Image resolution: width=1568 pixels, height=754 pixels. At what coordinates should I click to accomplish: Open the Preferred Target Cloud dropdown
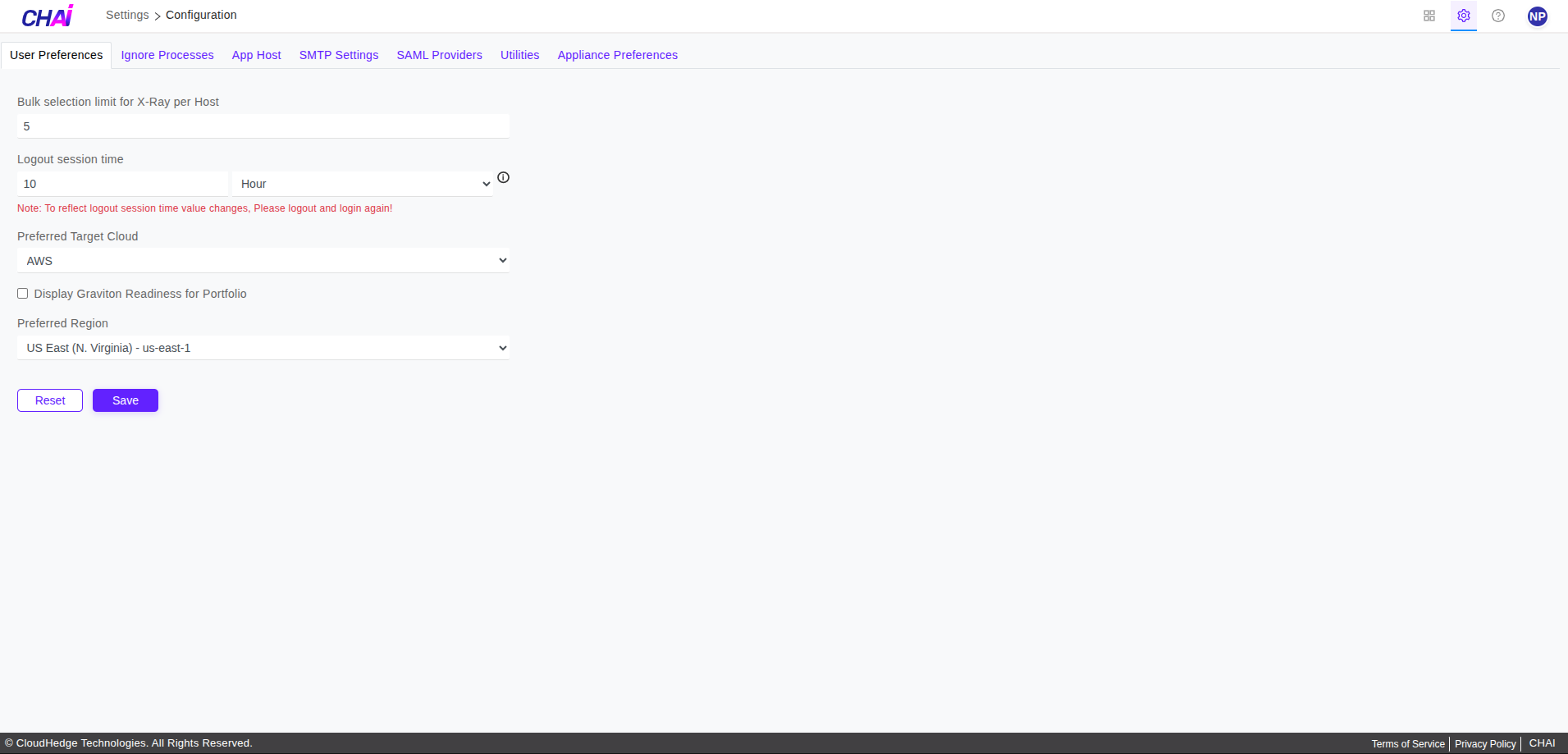(x=263, y=260)
